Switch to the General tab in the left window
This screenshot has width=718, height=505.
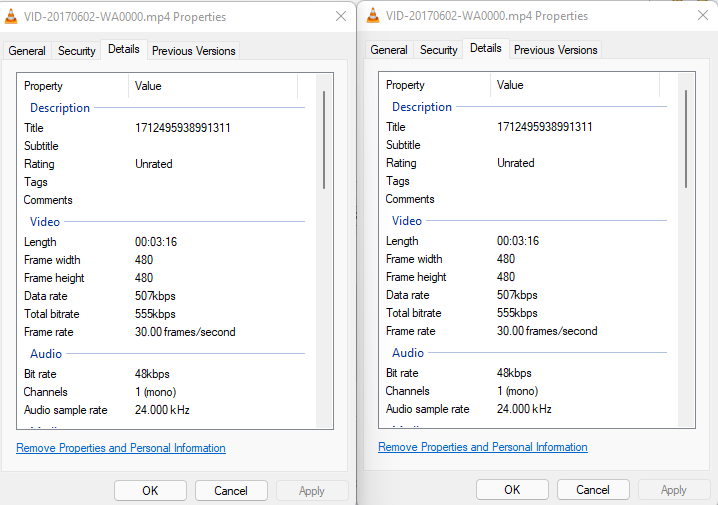27,51
